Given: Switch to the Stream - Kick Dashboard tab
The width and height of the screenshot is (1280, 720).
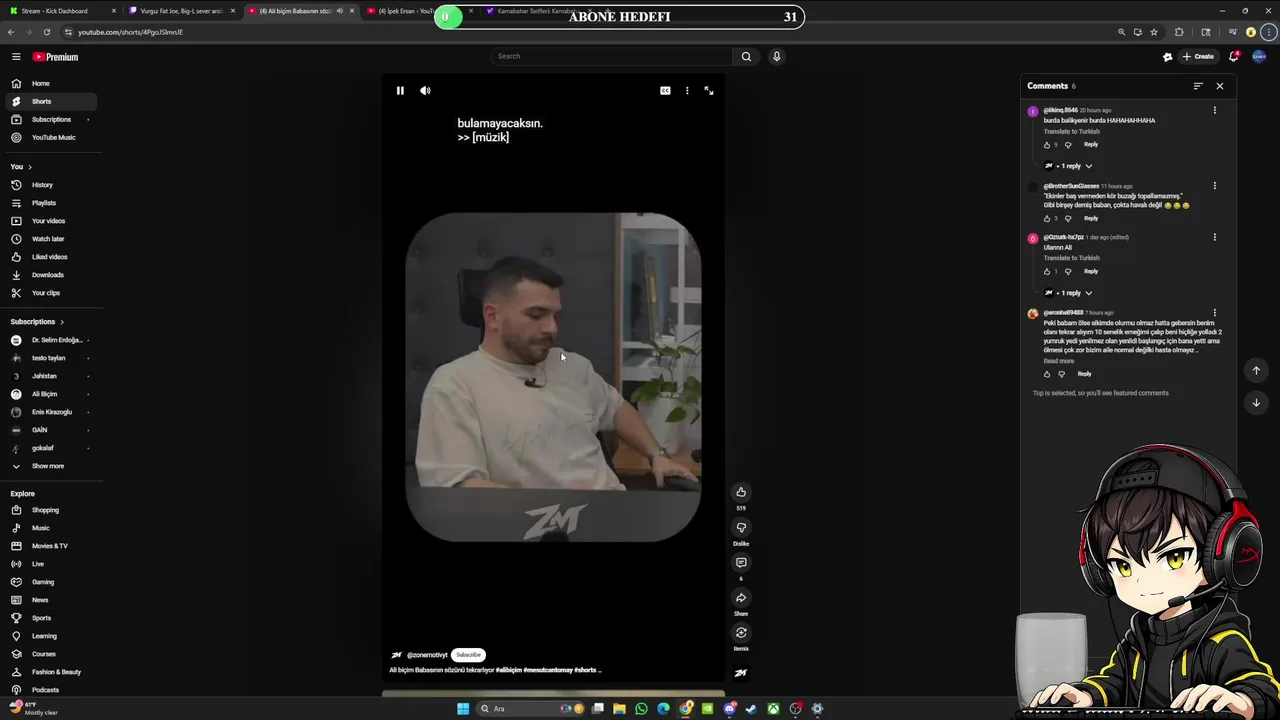Looking at the screenshot, I should [x=62, y=11].
